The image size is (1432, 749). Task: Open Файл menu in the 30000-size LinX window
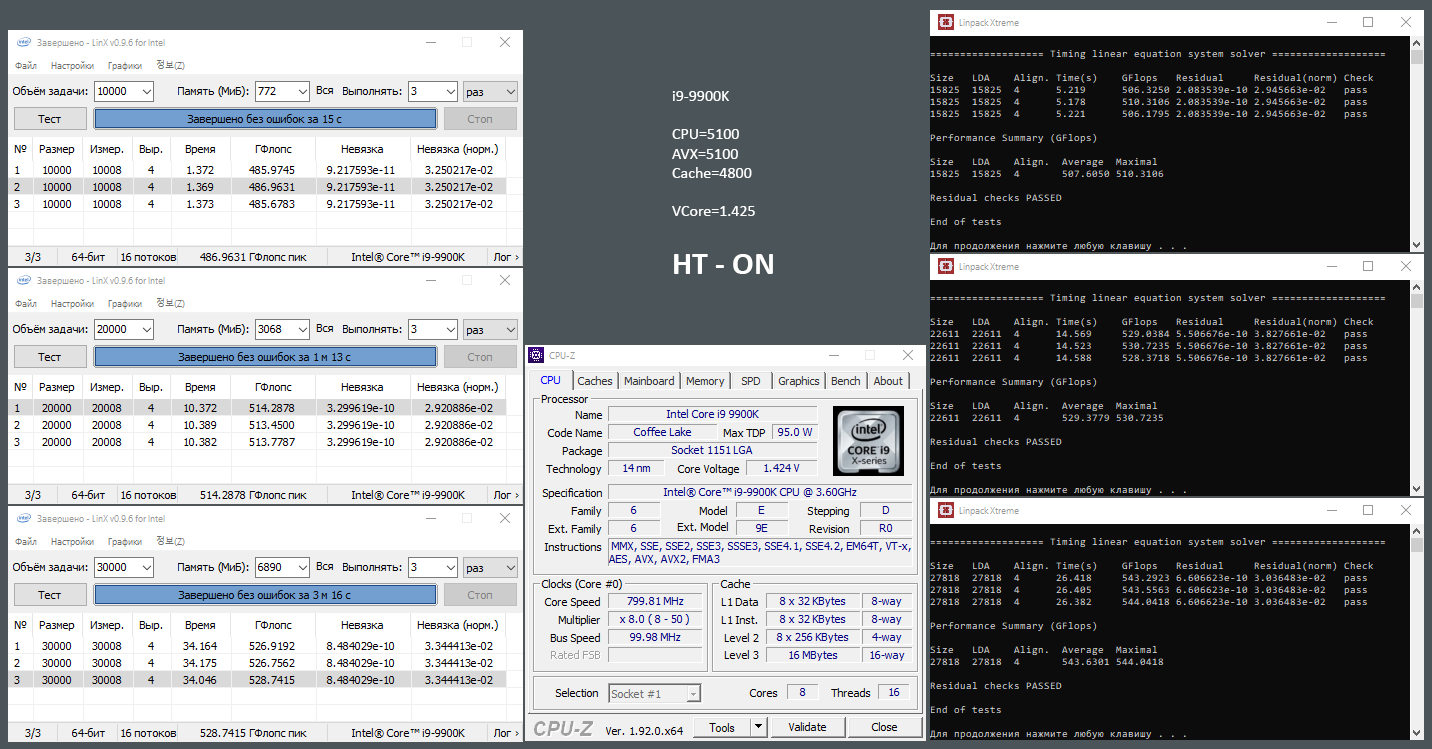(x=26, y=542)
